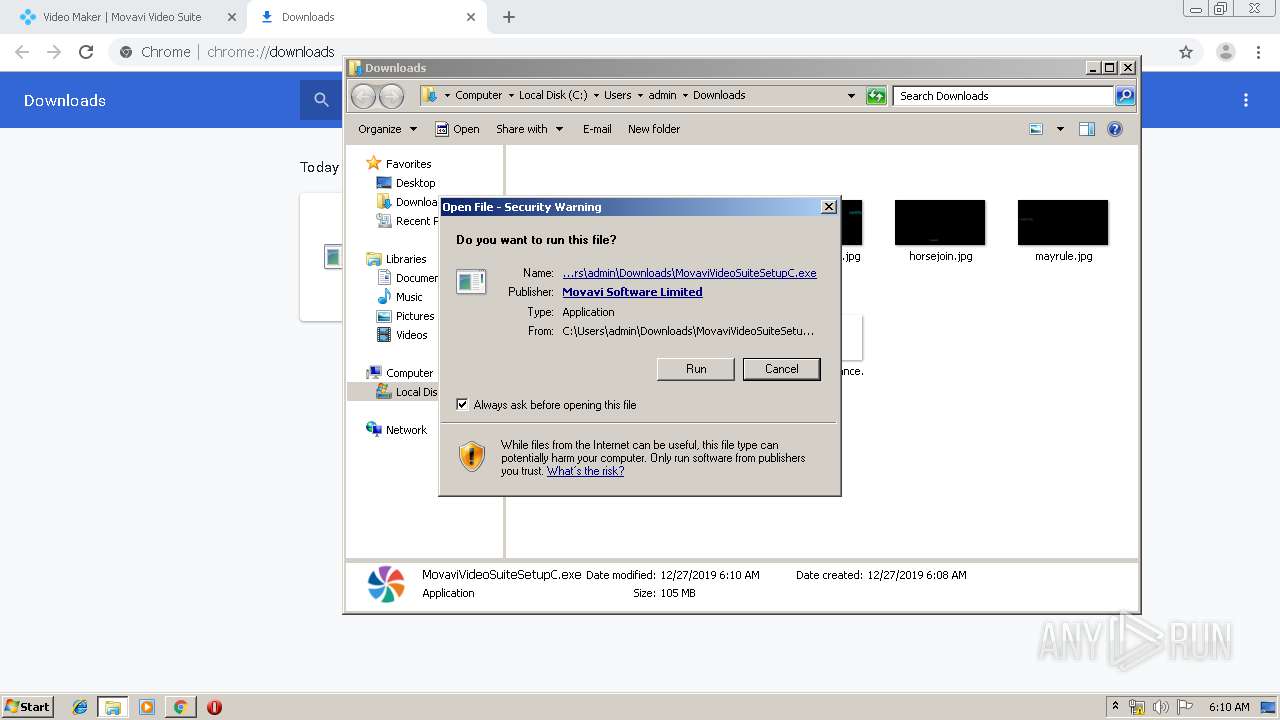This screenshot has width=1280, height=720.
Task: Click the Explorer refresh address button
Action: click(x=876, y=96)
